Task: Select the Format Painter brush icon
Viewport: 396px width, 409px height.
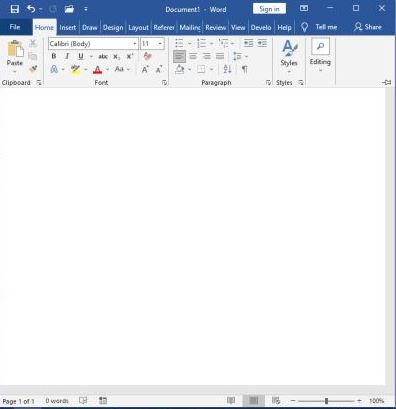Action: [x=33, y=69]
